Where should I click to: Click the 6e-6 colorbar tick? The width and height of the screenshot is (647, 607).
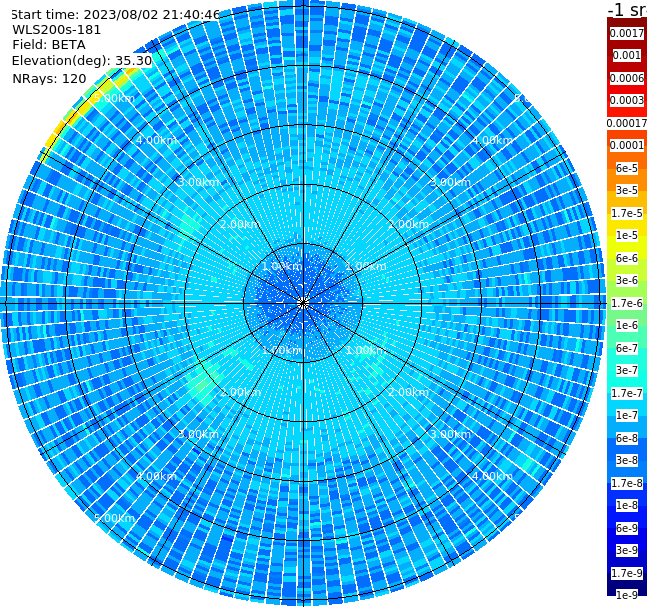click(x=627, y=258)
